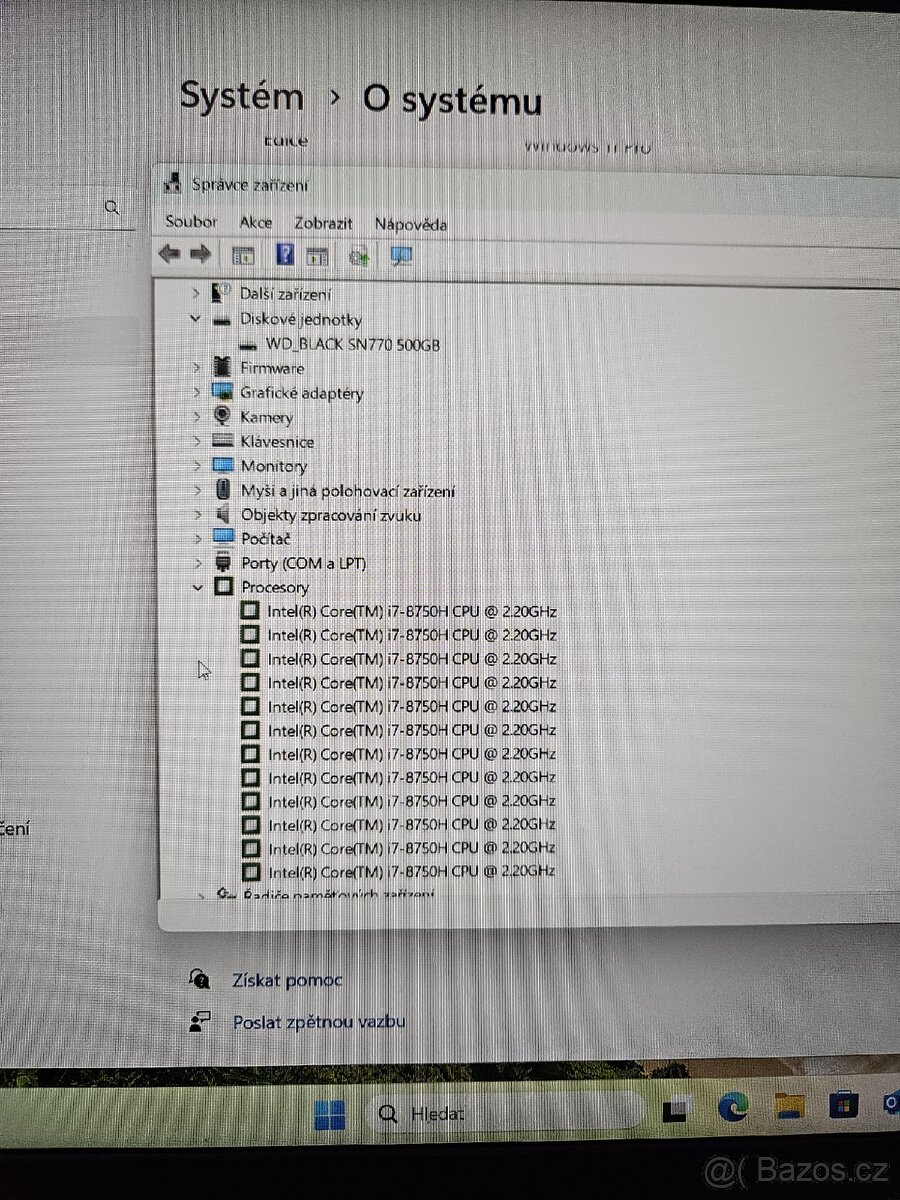Click the Získat pomoc link

tap(287, 981)
